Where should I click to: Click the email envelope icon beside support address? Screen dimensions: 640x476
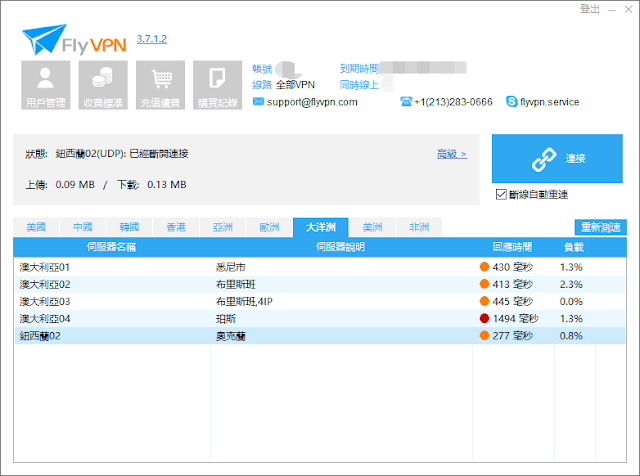tap(258, 101)
